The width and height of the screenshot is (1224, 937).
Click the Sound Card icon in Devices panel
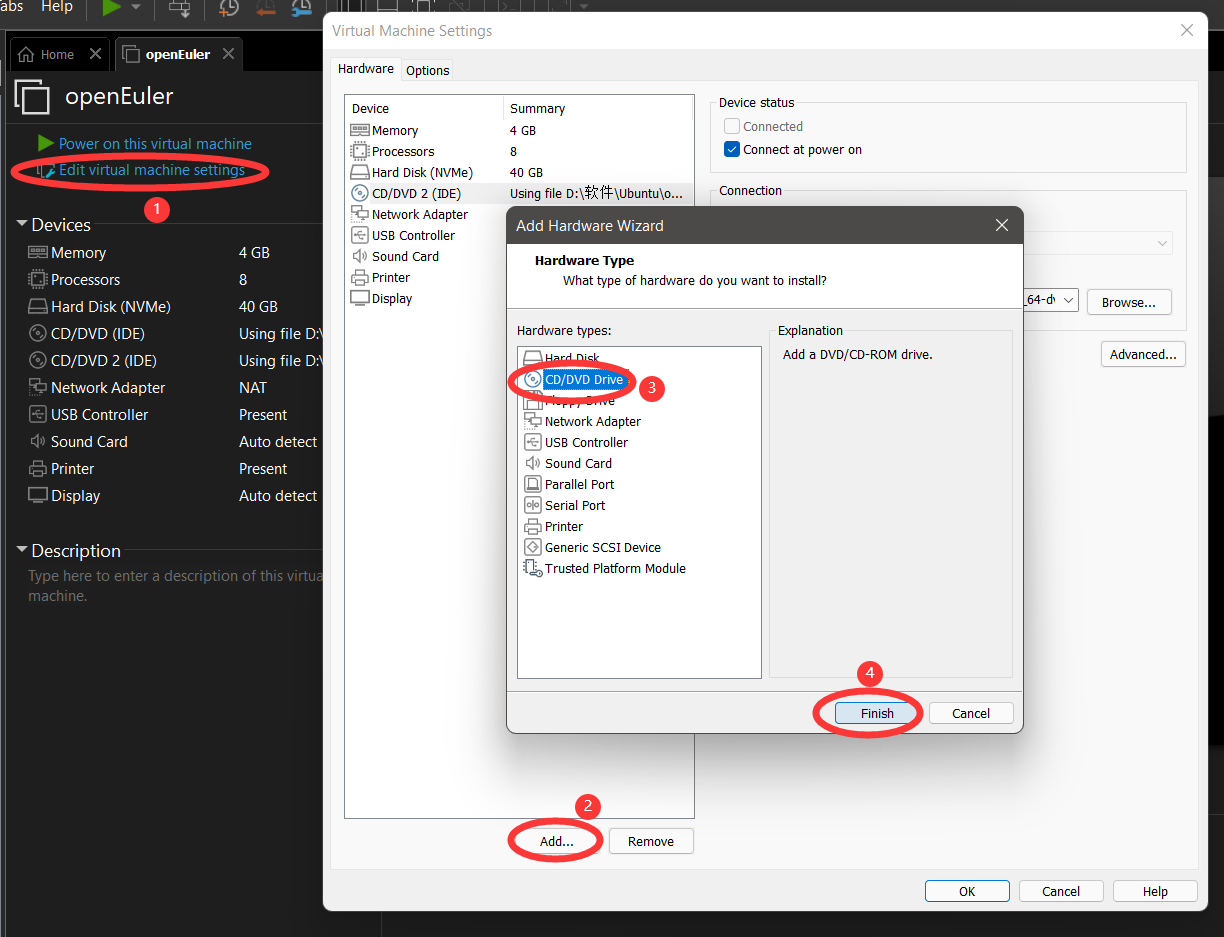38,442
